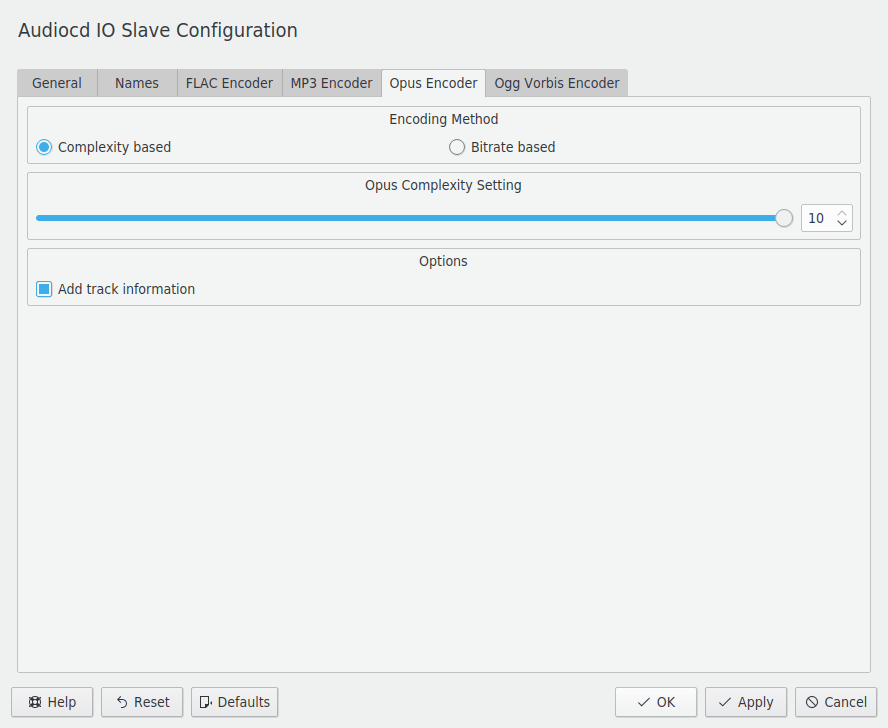
Task: Select the FLAC Encoder tab
Action: 229,83
